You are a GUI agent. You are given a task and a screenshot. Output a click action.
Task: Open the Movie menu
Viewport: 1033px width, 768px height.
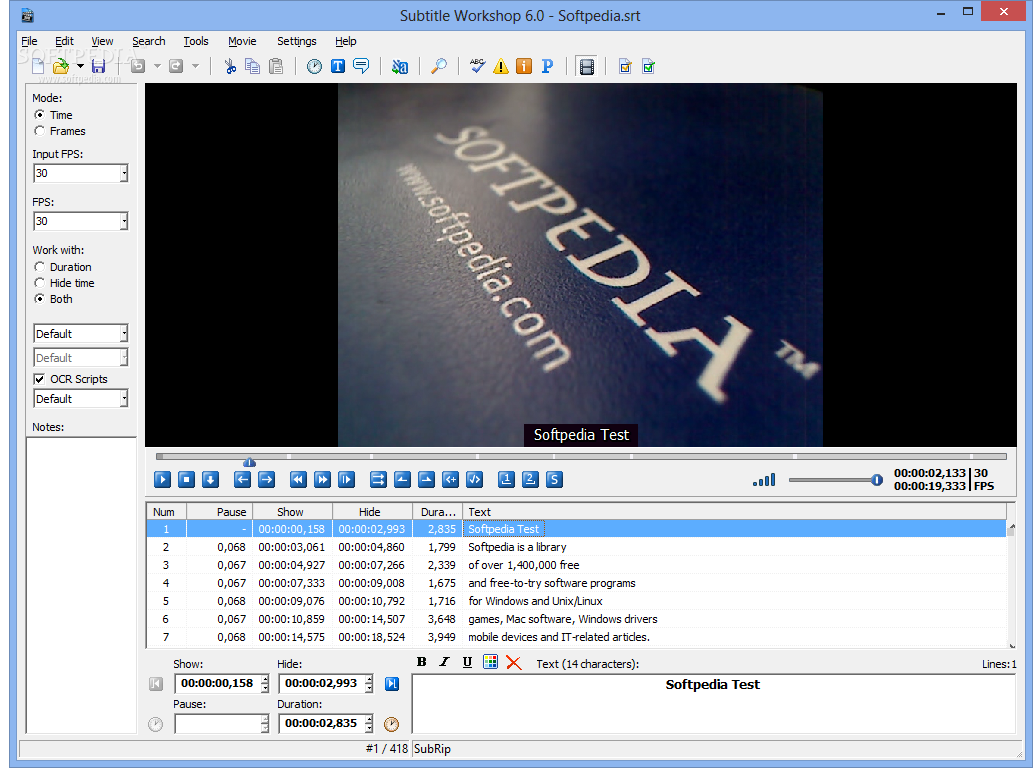click(242, 41)
